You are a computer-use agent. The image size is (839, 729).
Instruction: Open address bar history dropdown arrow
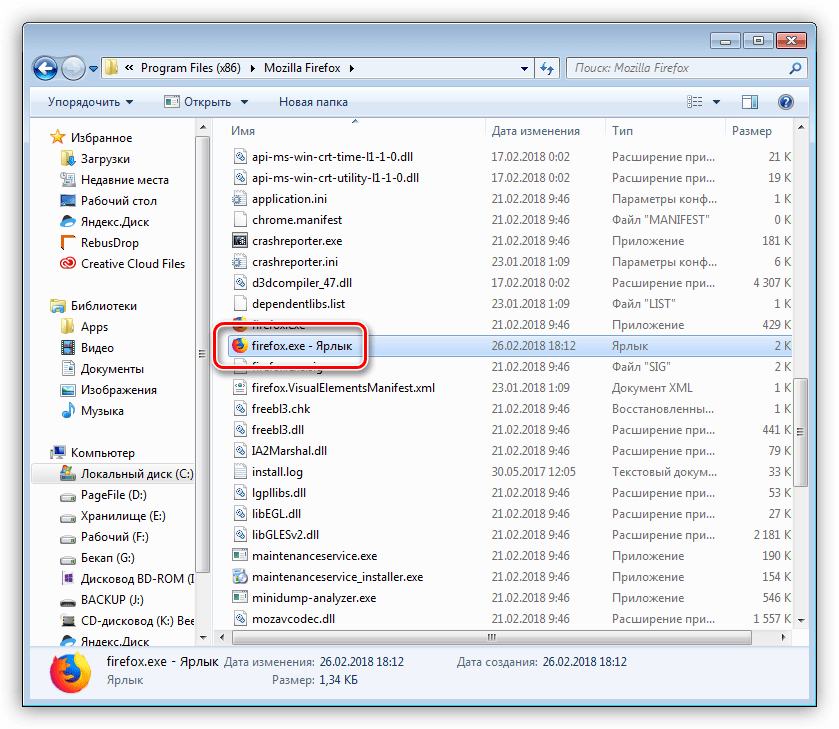coord(524,69)
